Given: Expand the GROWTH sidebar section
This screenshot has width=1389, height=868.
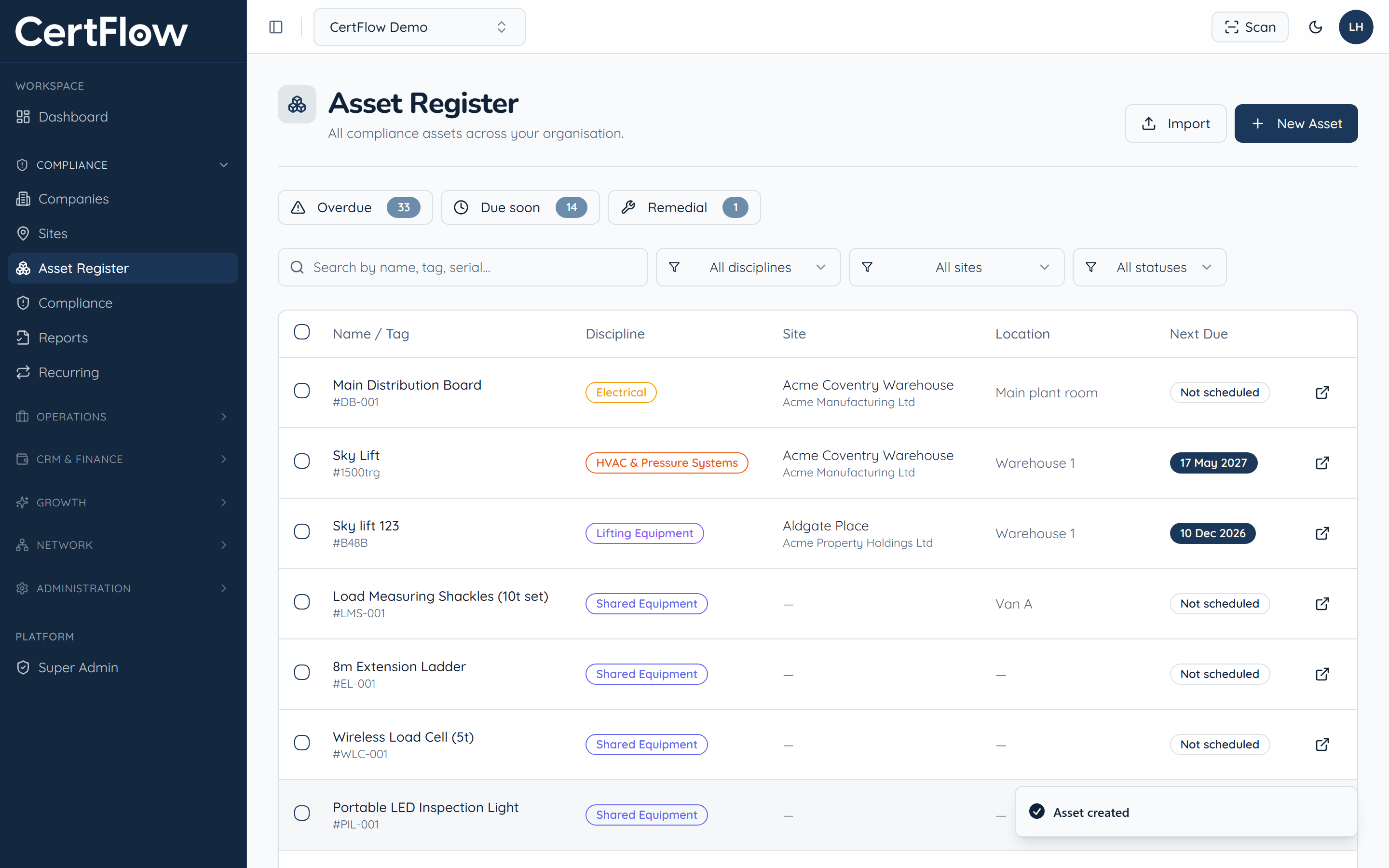Looking at the screenshot, I should pos(123,502).
